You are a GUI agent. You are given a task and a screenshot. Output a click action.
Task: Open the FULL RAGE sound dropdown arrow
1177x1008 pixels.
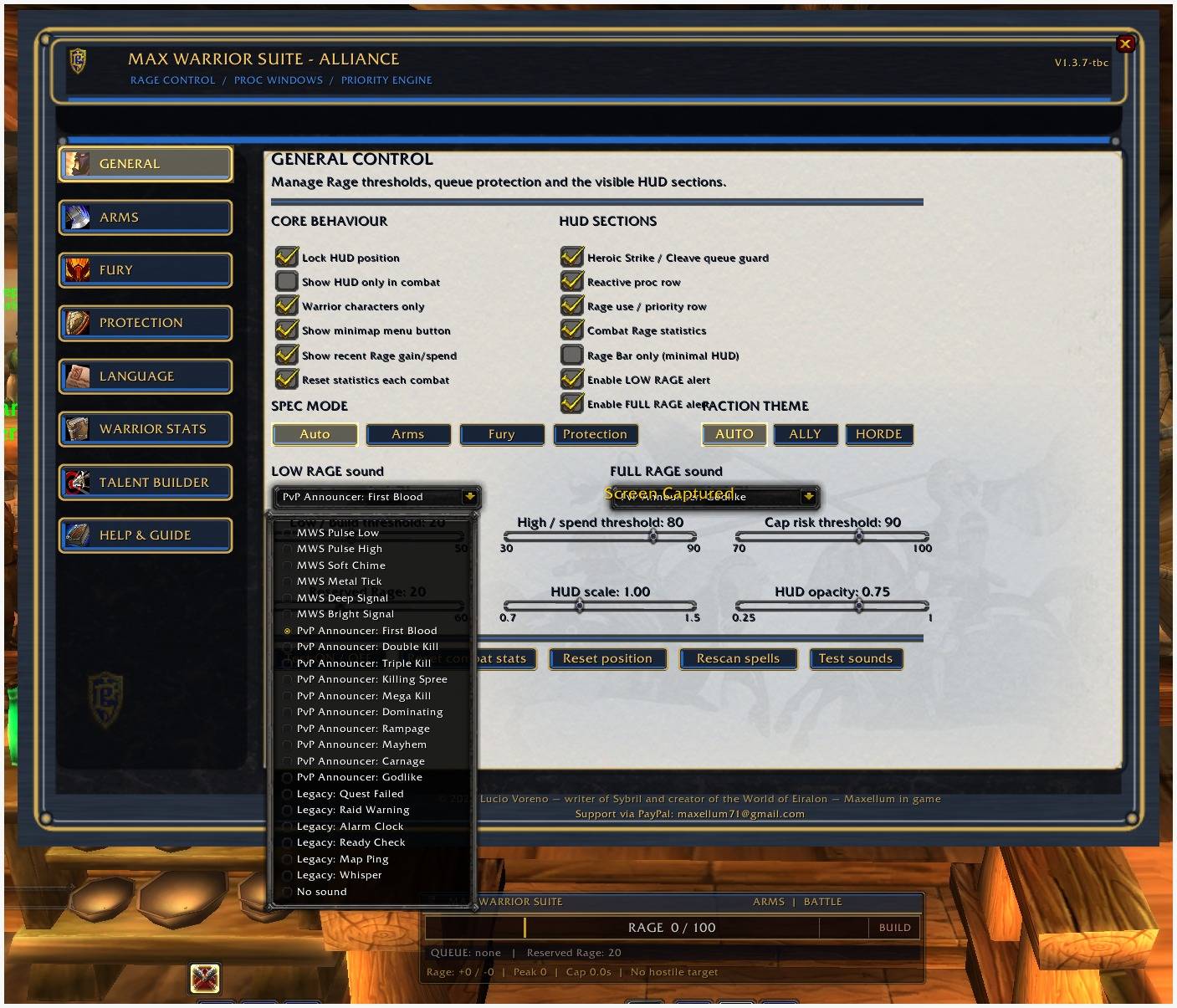click(x=808, y=497)
